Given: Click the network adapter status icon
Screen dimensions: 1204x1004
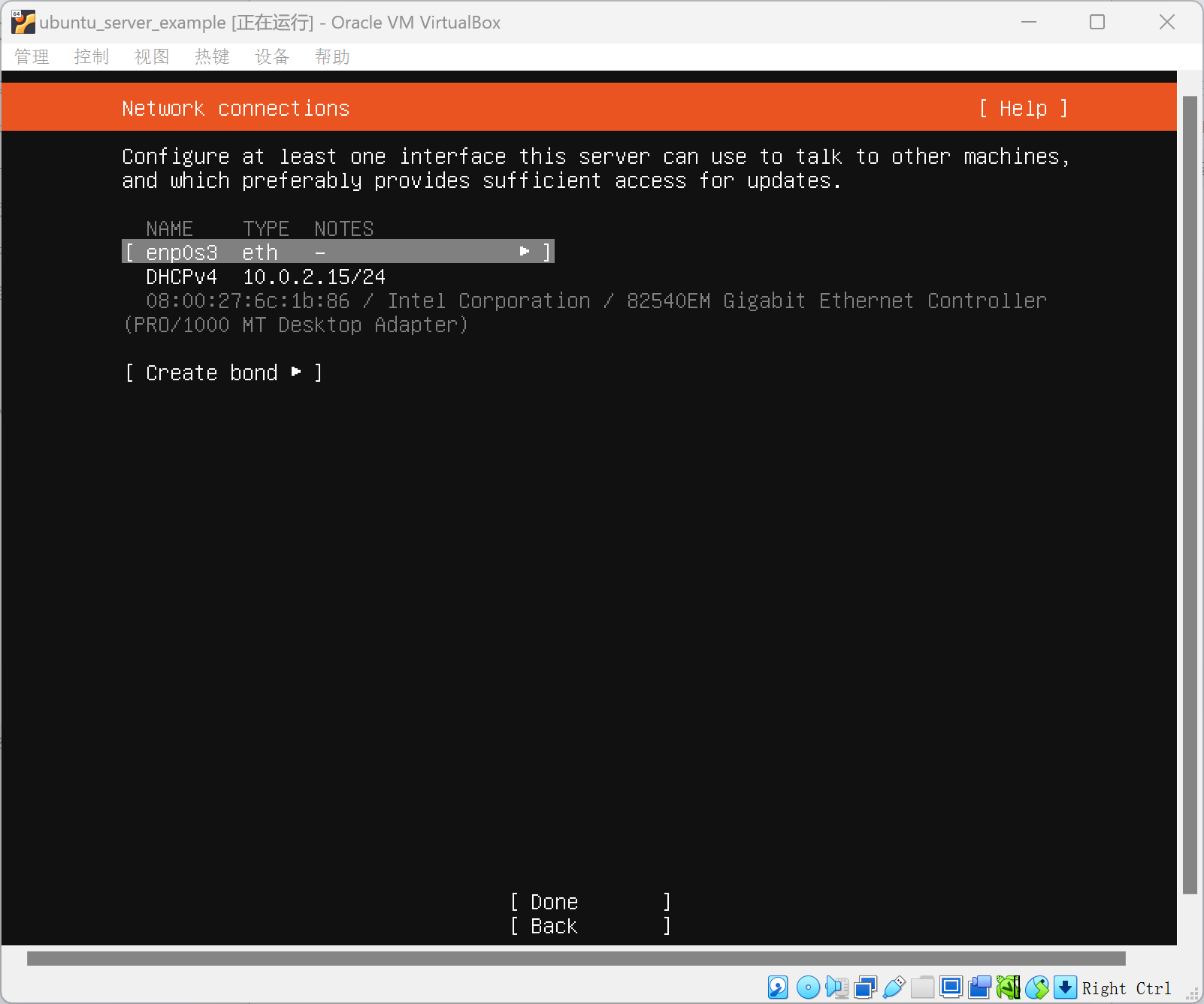Looking at the screenshot, I should 865,987.
